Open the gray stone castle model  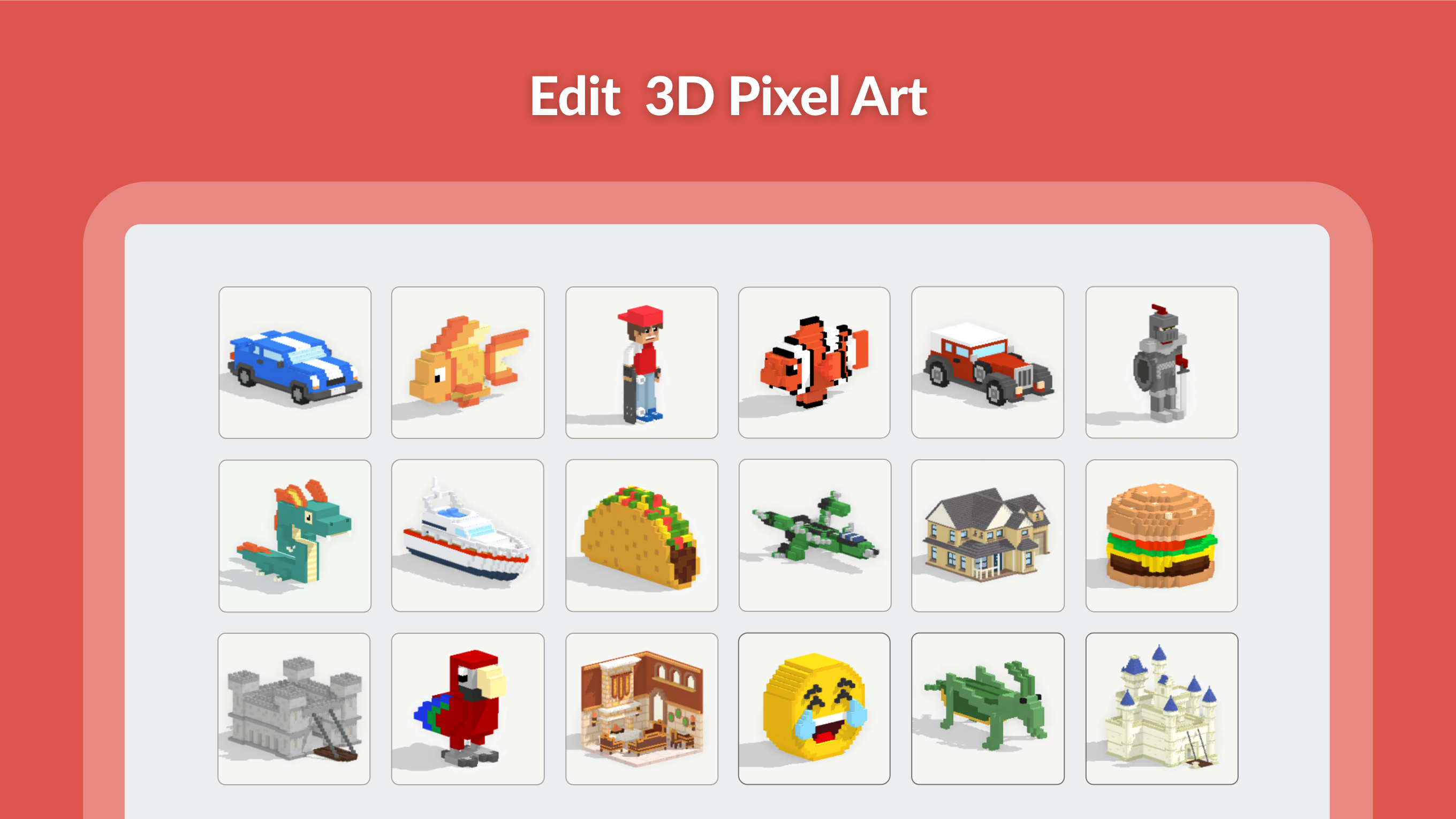[x=294, y=709]
